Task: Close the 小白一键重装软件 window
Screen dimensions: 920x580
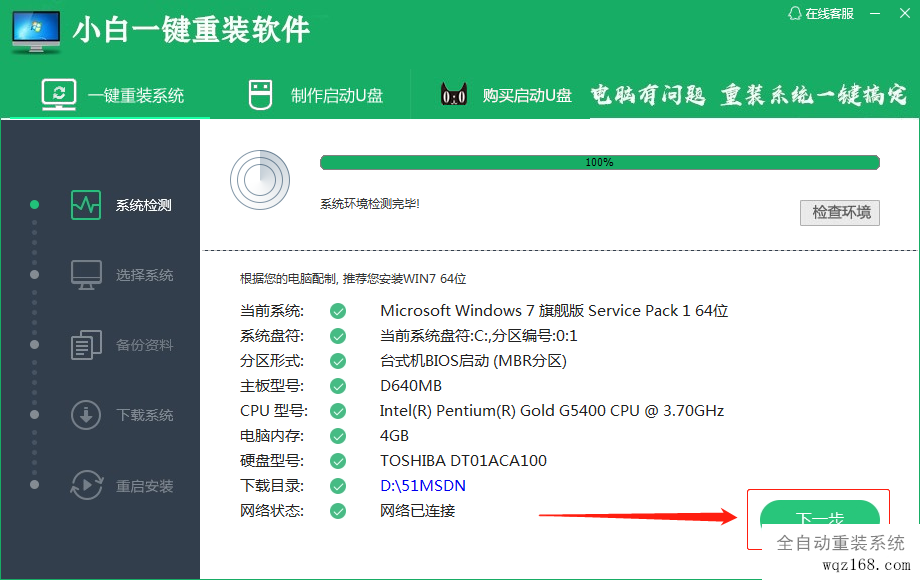Action: tap(905, 13)
